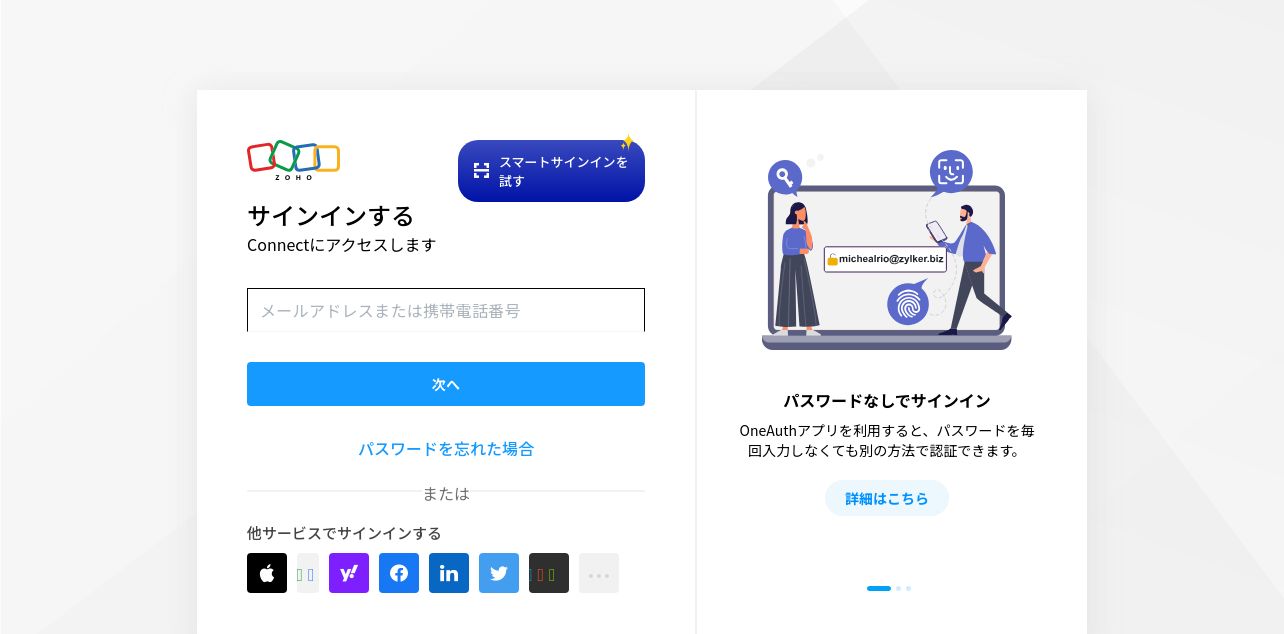This screenshot has height=634, width=1284.
Task: Select the second carousel dot
Action: tap(898, 588)
